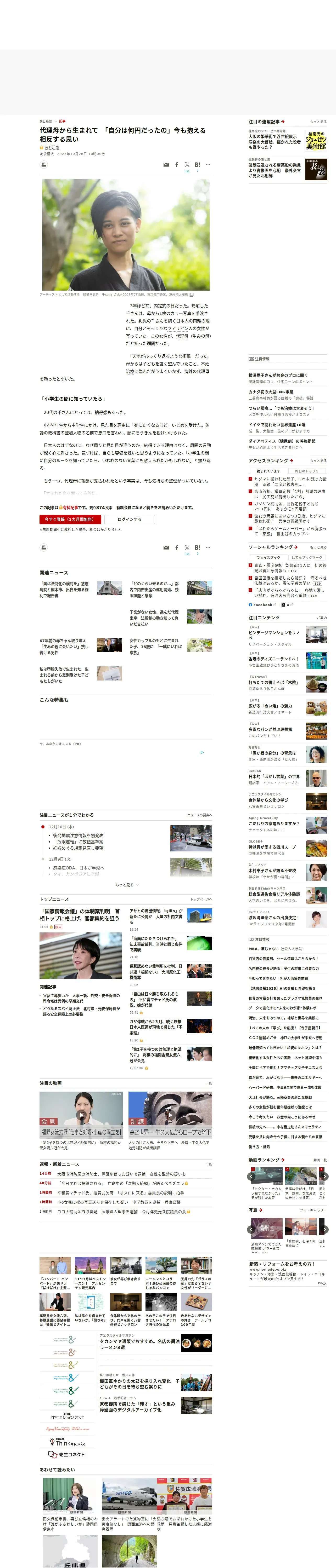
Task: Open もっと見る beside 注目の連載記事
Action: point(318,122)
